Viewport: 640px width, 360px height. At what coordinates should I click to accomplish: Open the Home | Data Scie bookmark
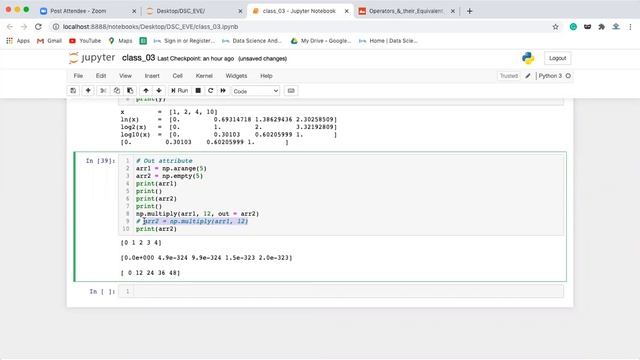tap(388, 41)
